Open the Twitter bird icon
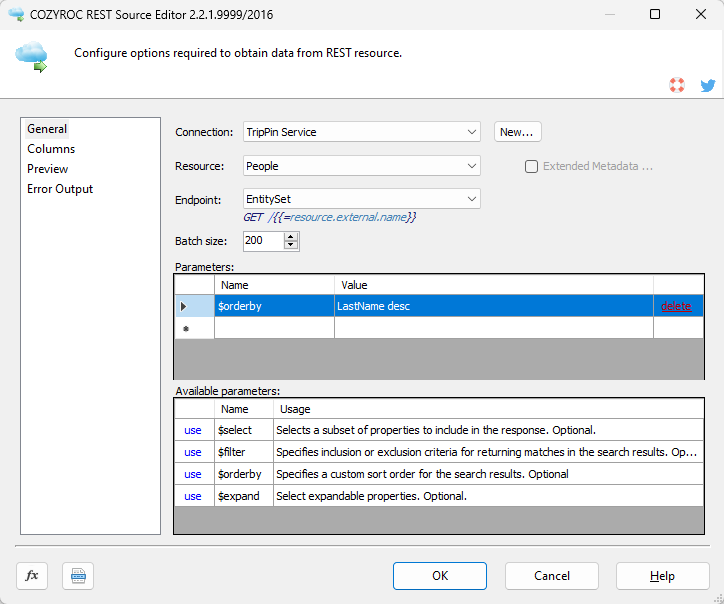This screenshot has height=604, width=724. click(707, 85)
